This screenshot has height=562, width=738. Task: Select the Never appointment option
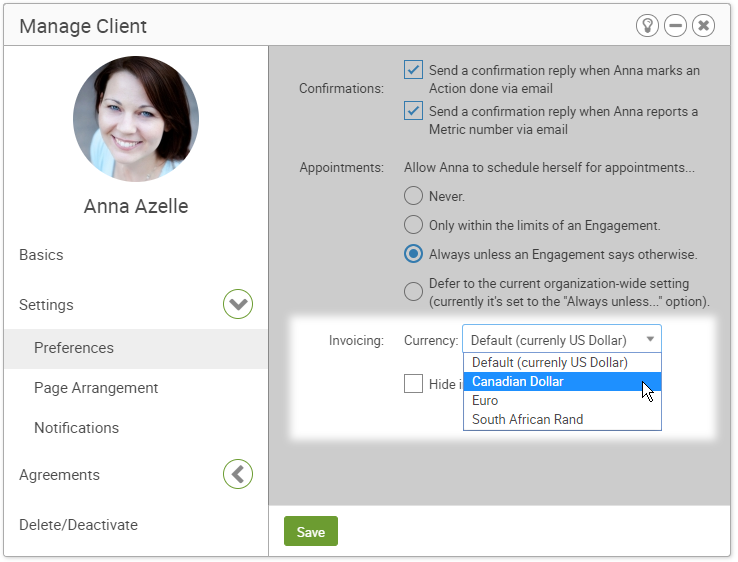413,196
